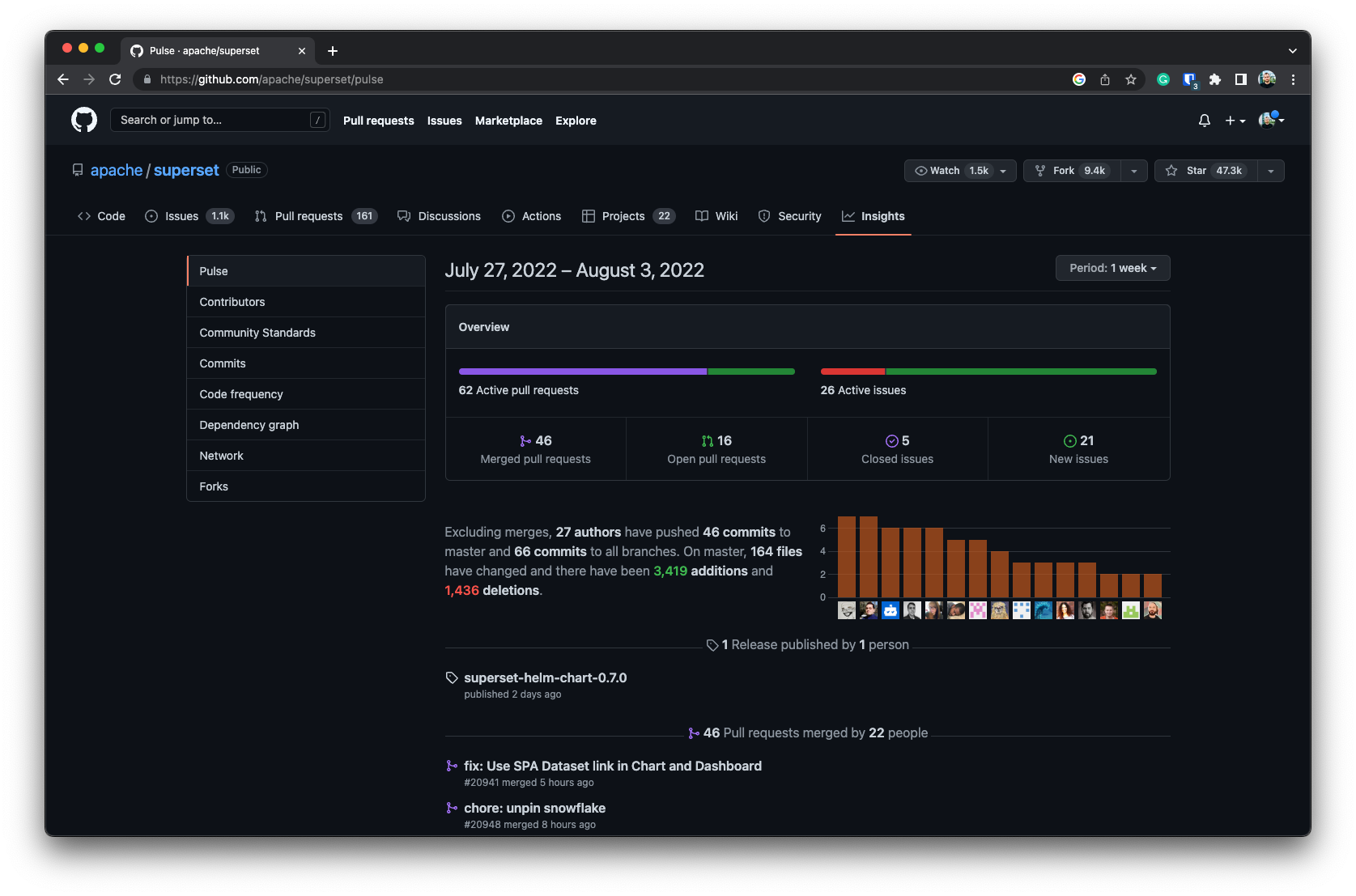Click the Bitwarden extension icon

(1189, 79)
